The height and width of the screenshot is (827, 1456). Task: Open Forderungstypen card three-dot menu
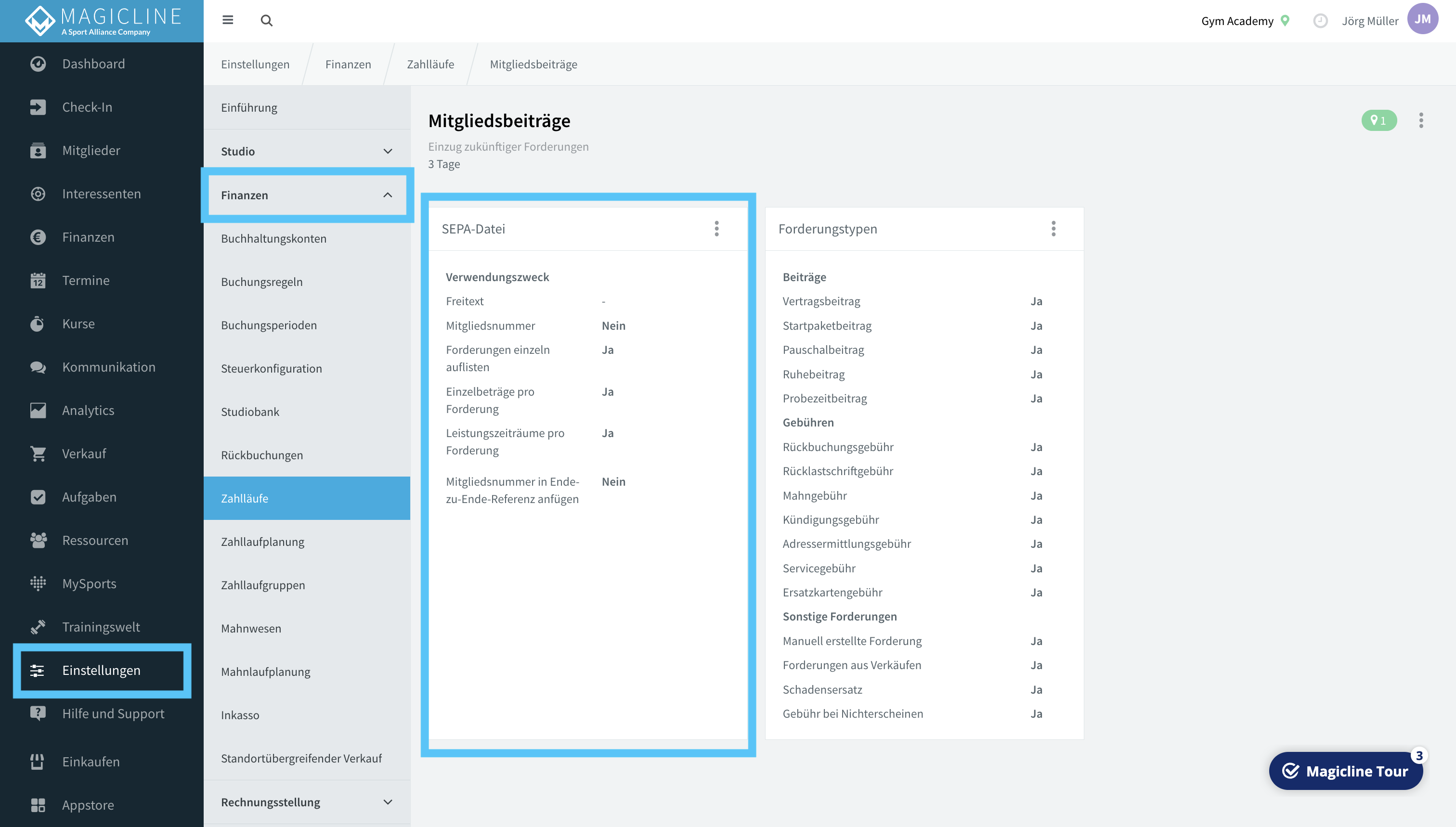point(1053,228)
